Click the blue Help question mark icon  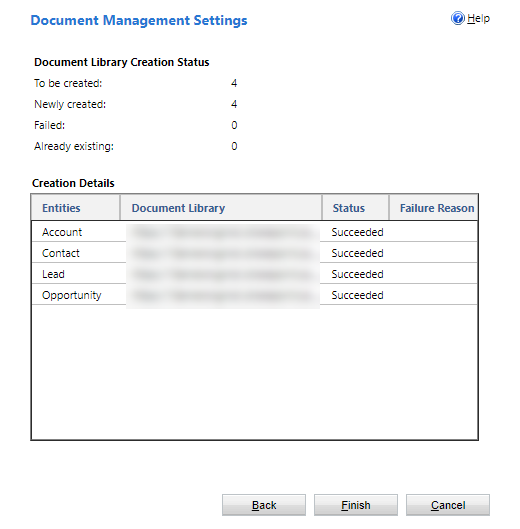tap(458, 18)
